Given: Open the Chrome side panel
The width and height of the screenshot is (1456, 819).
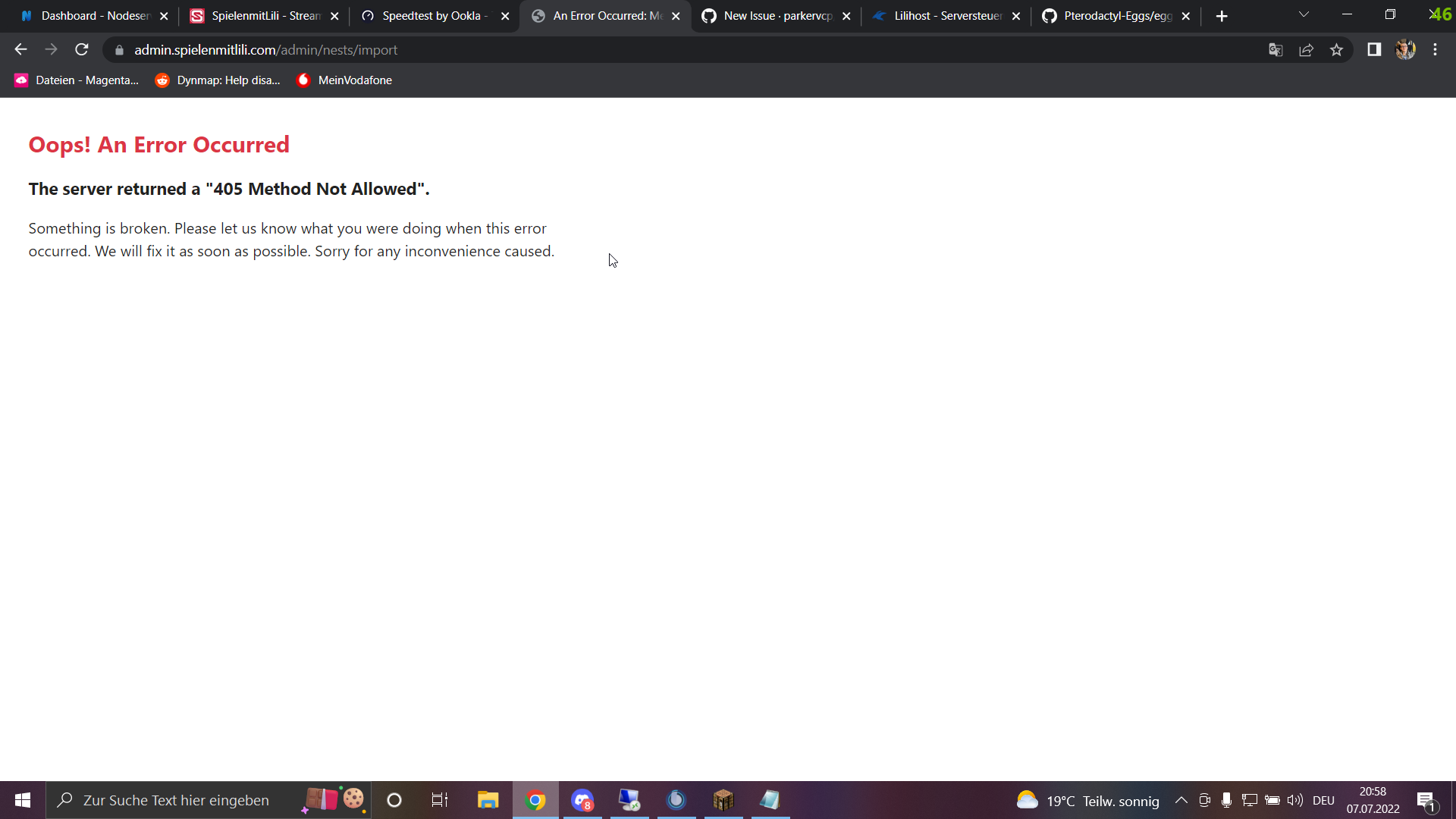Looking at the screenshot, I should [1373, 49].
